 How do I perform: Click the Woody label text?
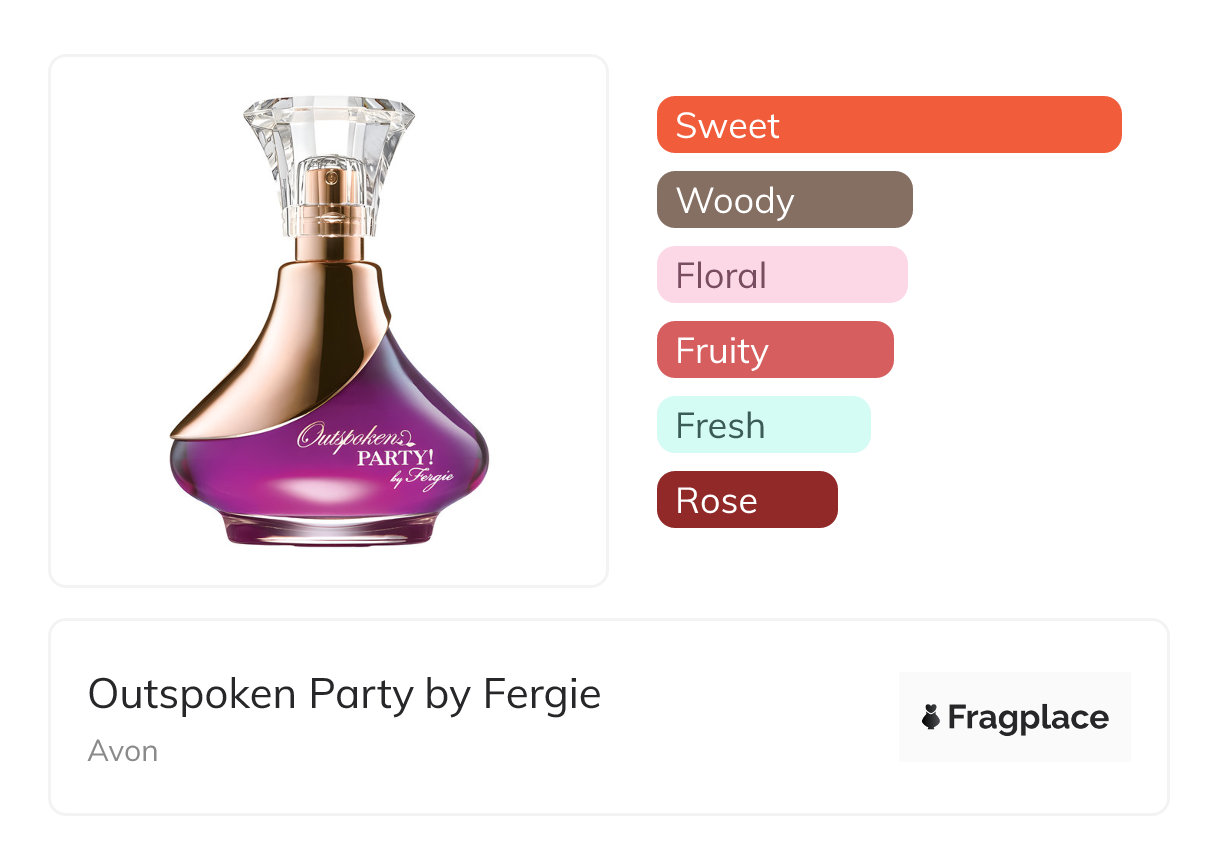click(734, 200)
